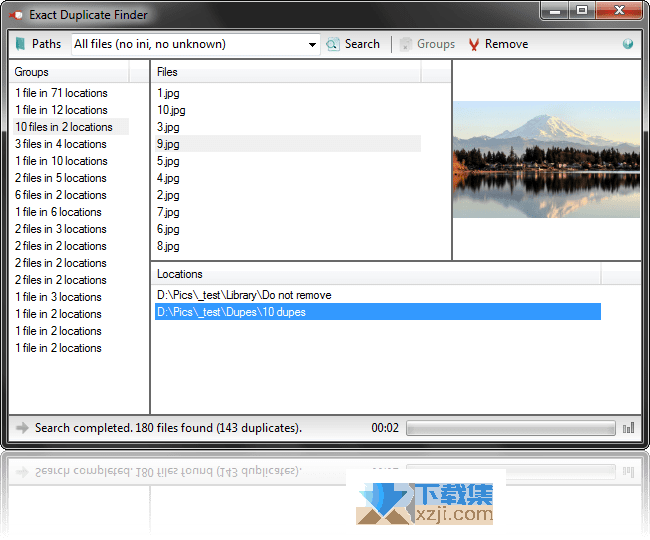Click the Remove scissors icon
The height and width of the screenshot is (540, 650).
click(474, 44)
